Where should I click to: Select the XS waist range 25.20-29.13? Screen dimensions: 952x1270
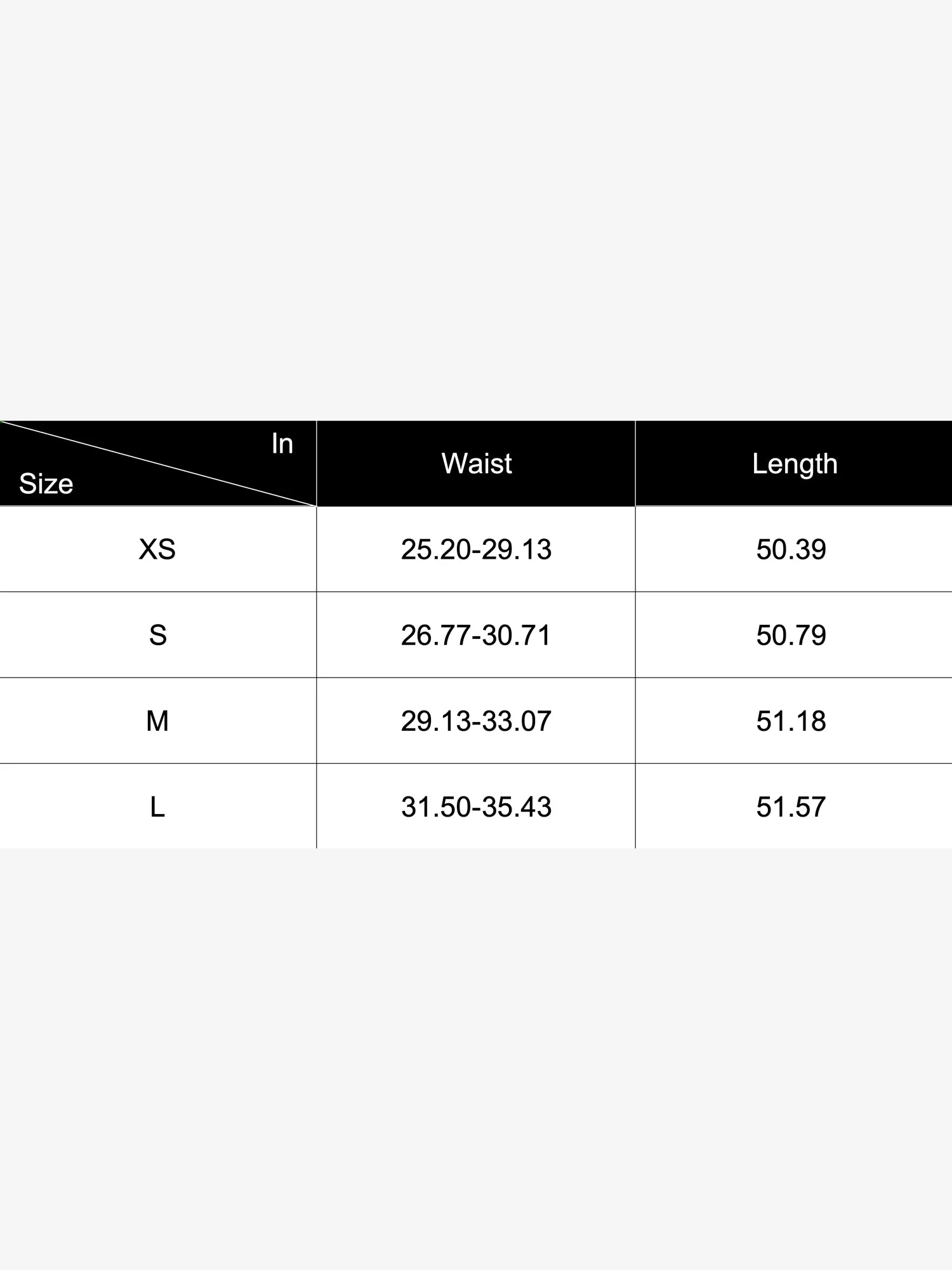pos(476,549)
